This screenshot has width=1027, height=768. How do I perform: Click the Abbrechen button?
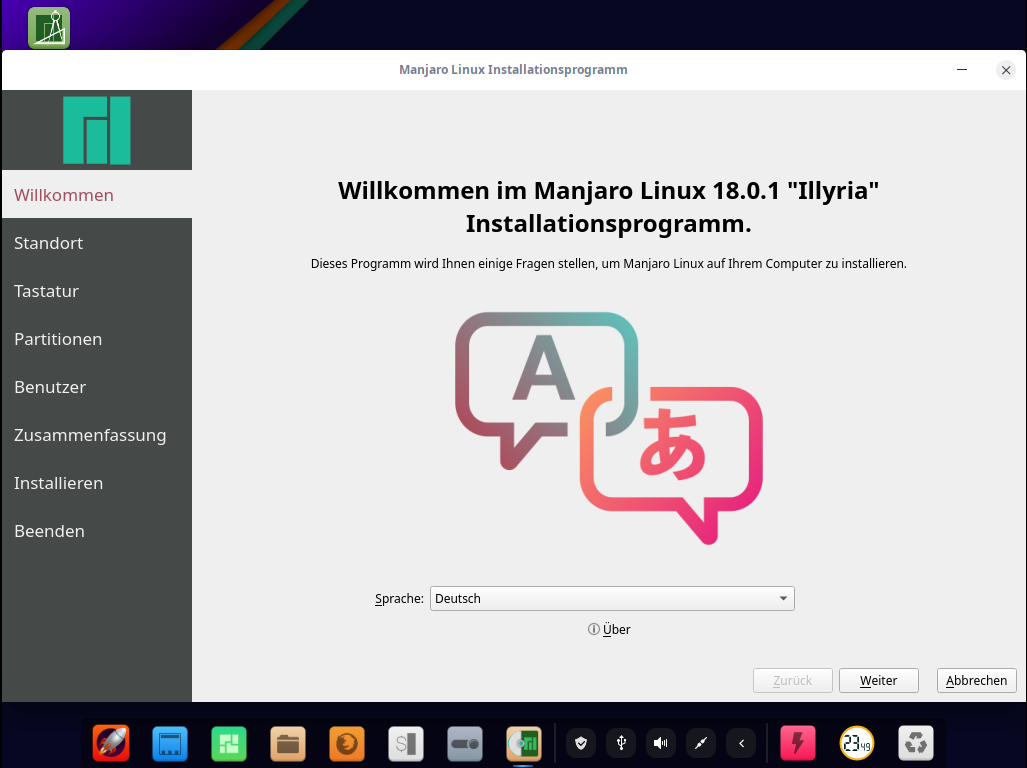click(976, 680)
